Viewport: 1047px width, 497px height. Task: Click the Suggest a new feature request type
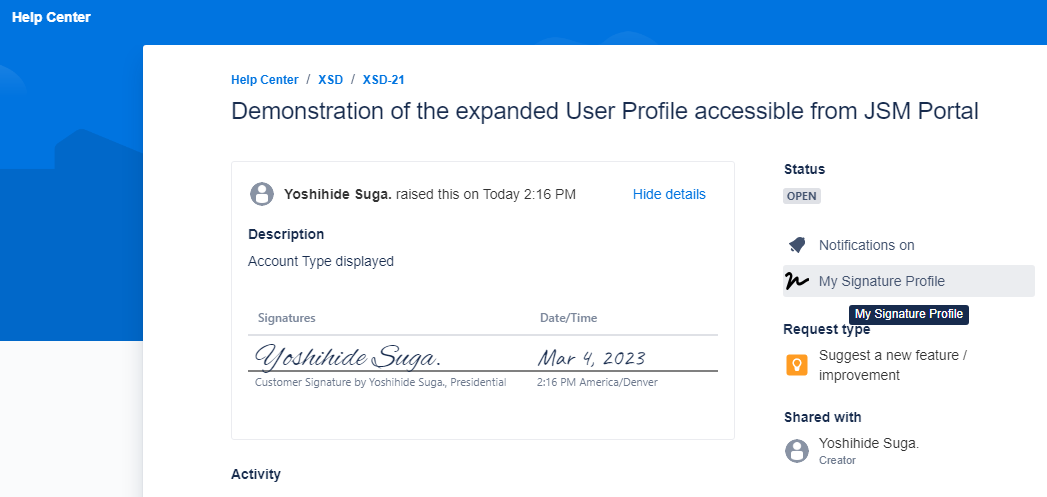(892, 365)
